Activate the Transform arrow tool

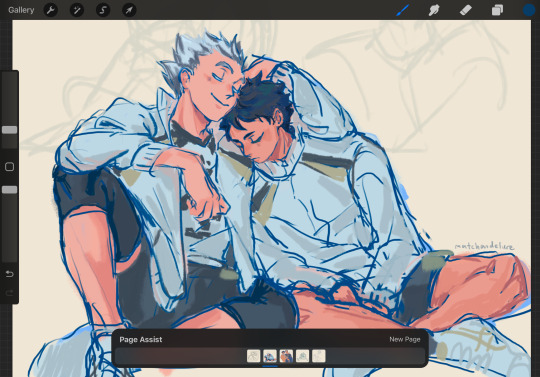[x=129, y=10]
